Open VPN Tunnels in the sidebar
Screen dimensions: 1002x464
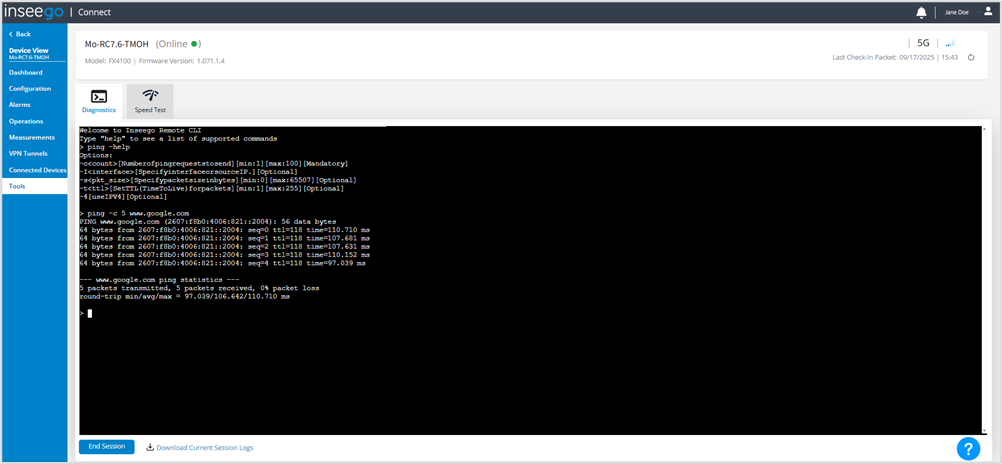tap(29, 153)
